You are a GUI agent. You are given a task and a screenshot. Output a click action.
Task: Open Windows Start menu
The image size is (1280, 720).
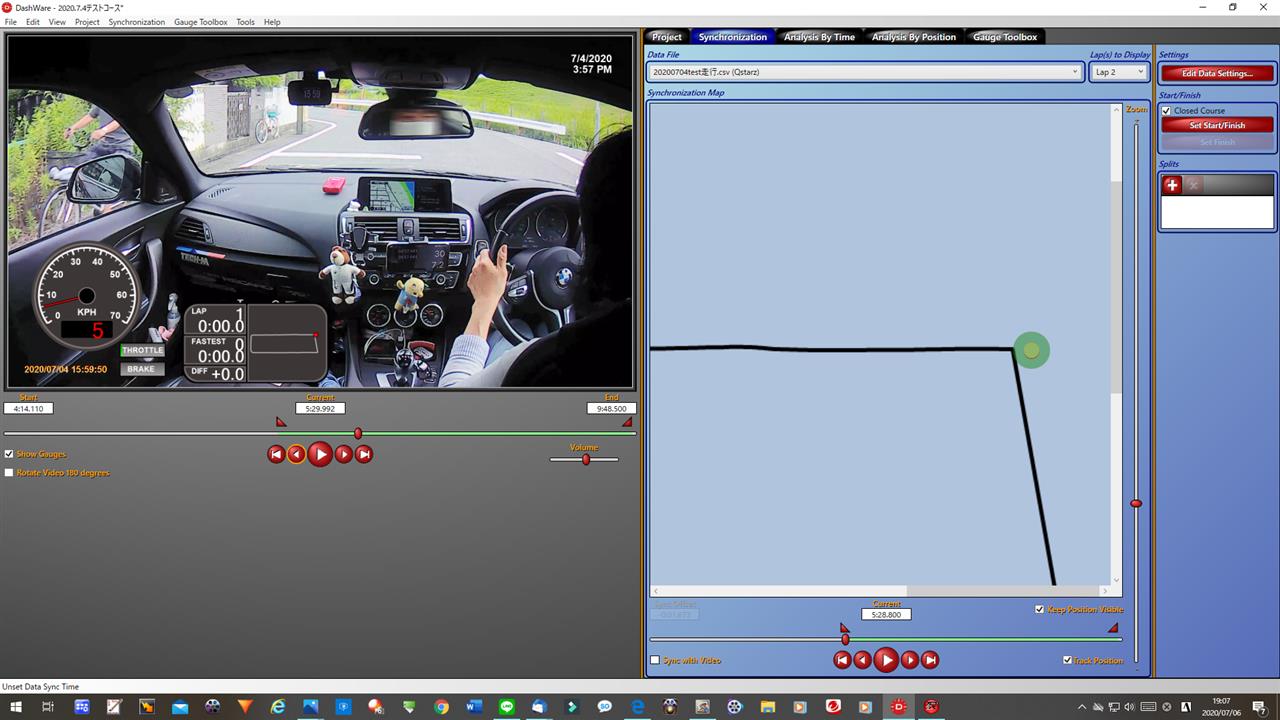tap(15, 706)
